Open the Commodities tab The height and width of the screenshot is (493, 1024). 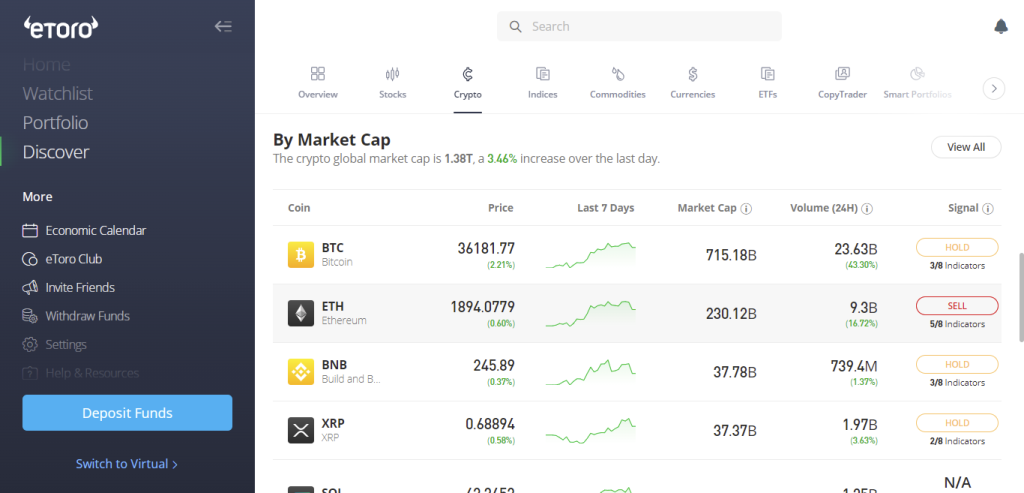click(x=618, y=94)
